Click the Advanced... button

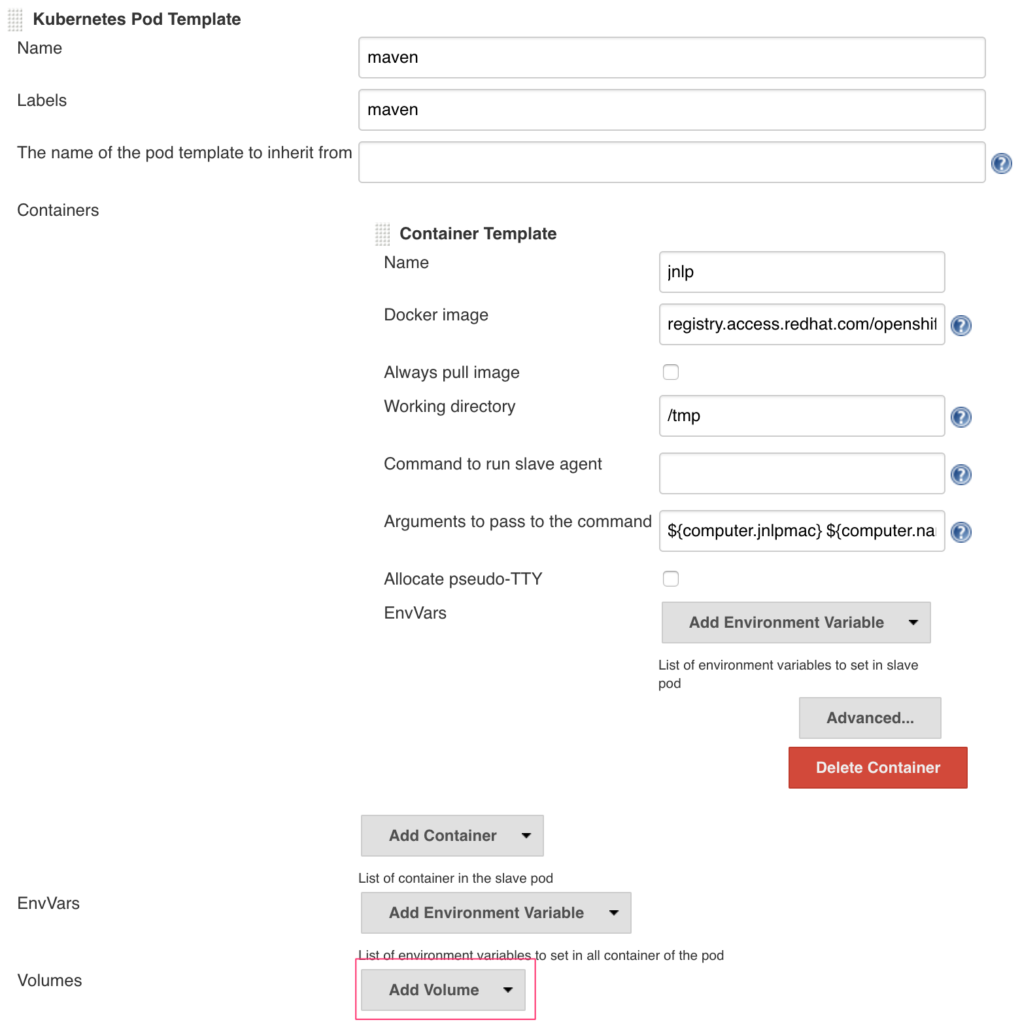coord(869,718)
